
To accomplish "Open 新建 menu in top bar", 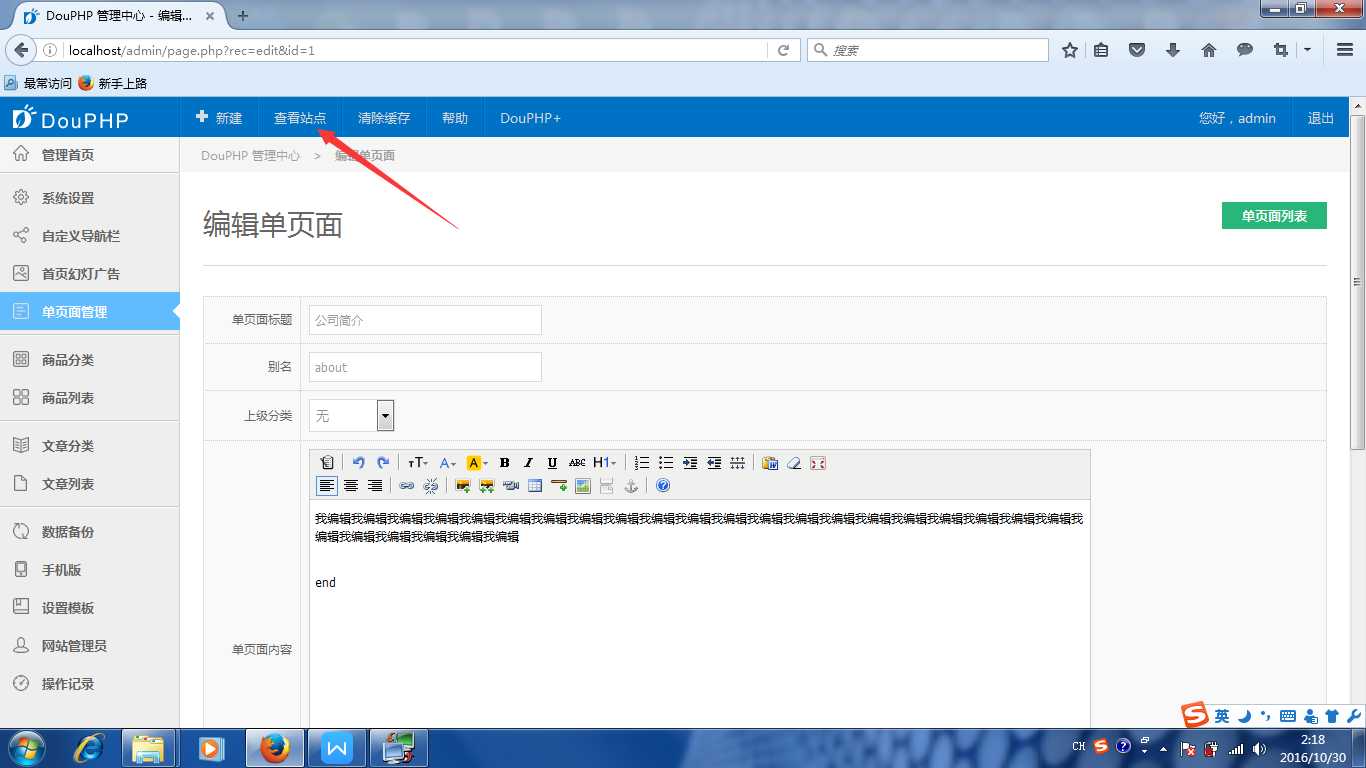I will [x=219, y=118].
